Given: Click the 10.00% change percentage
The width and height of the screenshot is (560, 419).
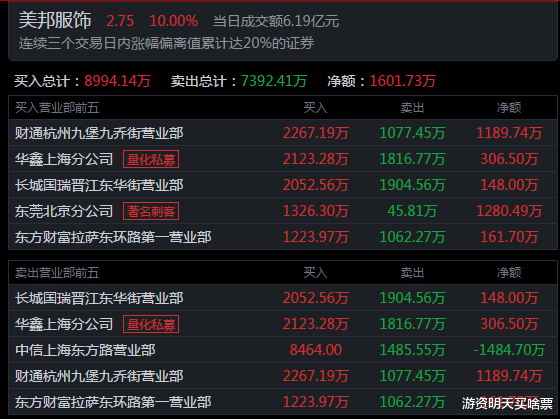Looking at the screenshot, I should pos(174,21).
